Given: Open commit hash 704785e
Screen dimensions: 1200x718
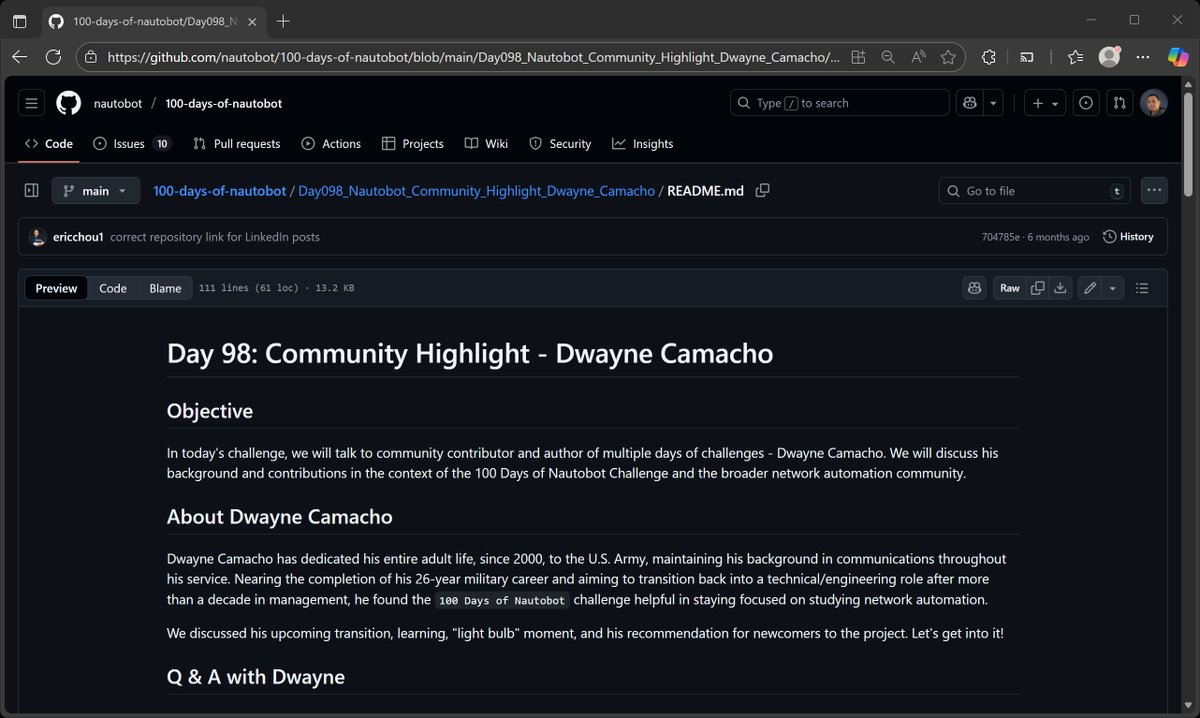Looking at the screenshot, I should [1000, 237].
